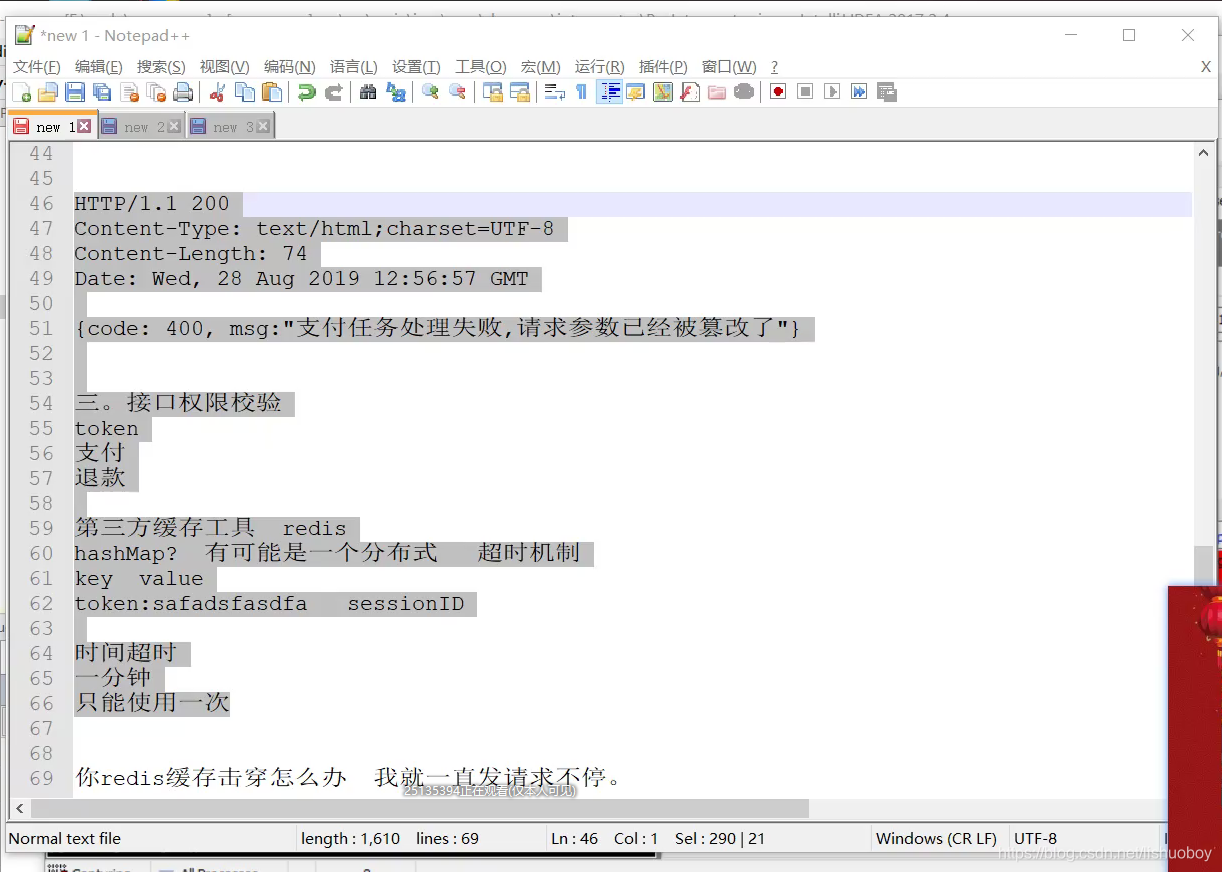Click the Open file toolbar icon
The width and height of the screenshot is (1222, 872).
[x=47, y=92]
